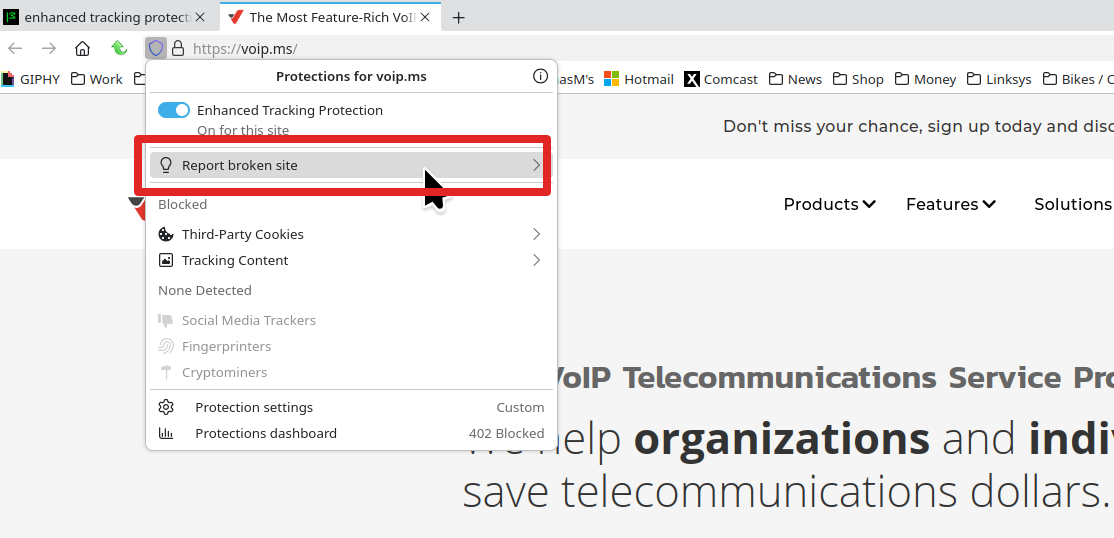The width and height of the screenshot is (1114, 538).
Task: Click the padlock site security icon
Action: [x=178, y=48]
